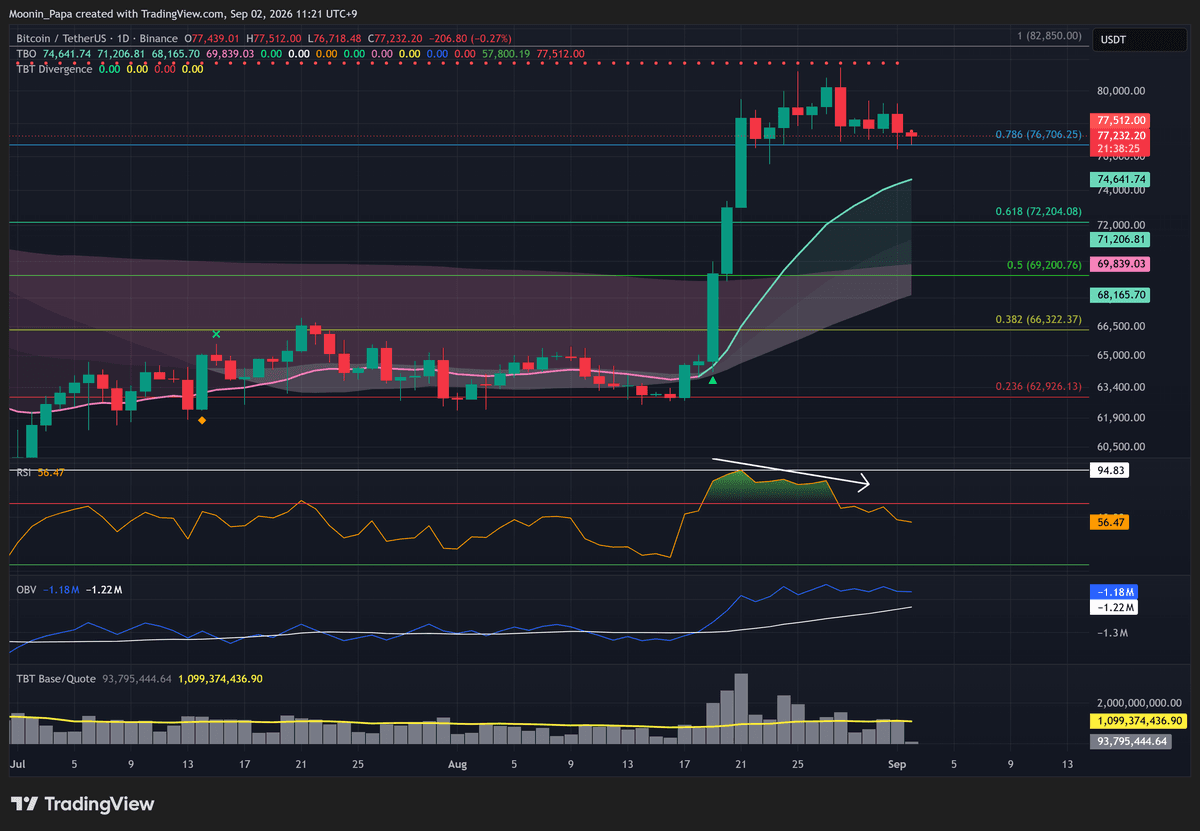The image size is (1200, 831).
Task: Click the 61,900.00 price axis value
Action: coord(1122,417)
